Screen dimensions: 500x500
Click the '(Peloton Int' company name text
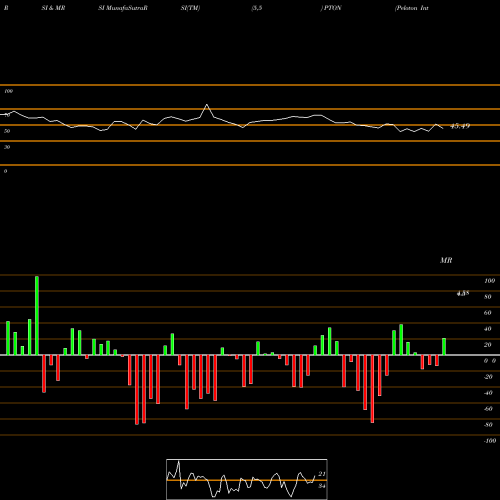pyautogui.click(x=412, y=8)
